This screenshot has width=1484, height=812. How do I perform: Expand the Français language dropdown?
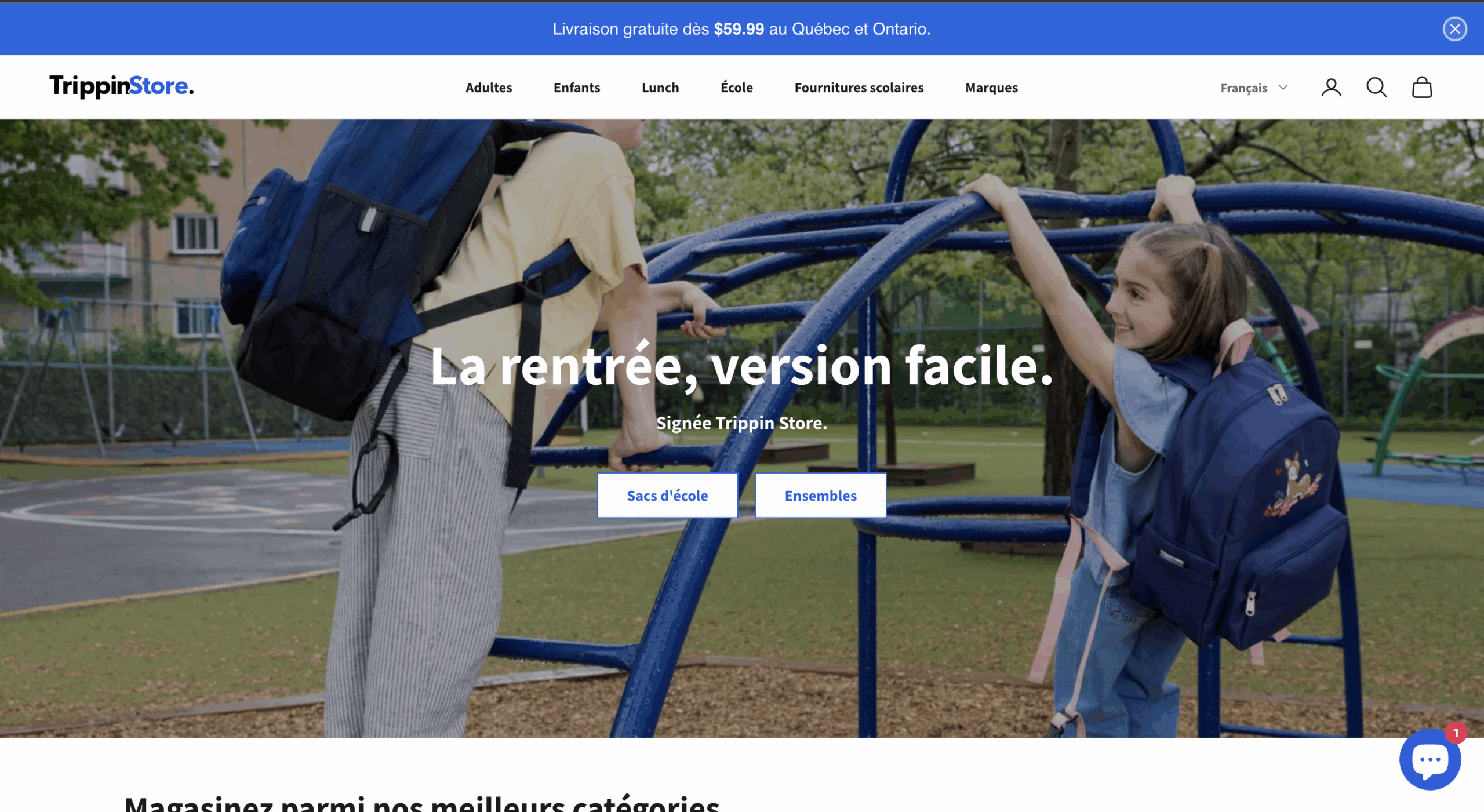click(1254, 88)
